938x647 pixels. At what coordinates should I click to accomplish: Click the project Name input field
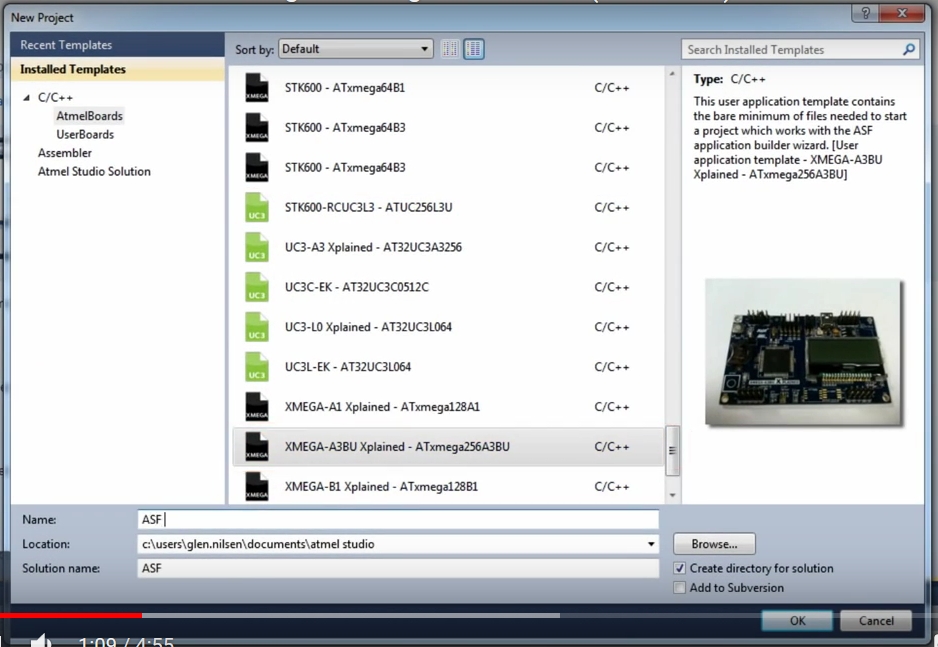click(398, 520)
